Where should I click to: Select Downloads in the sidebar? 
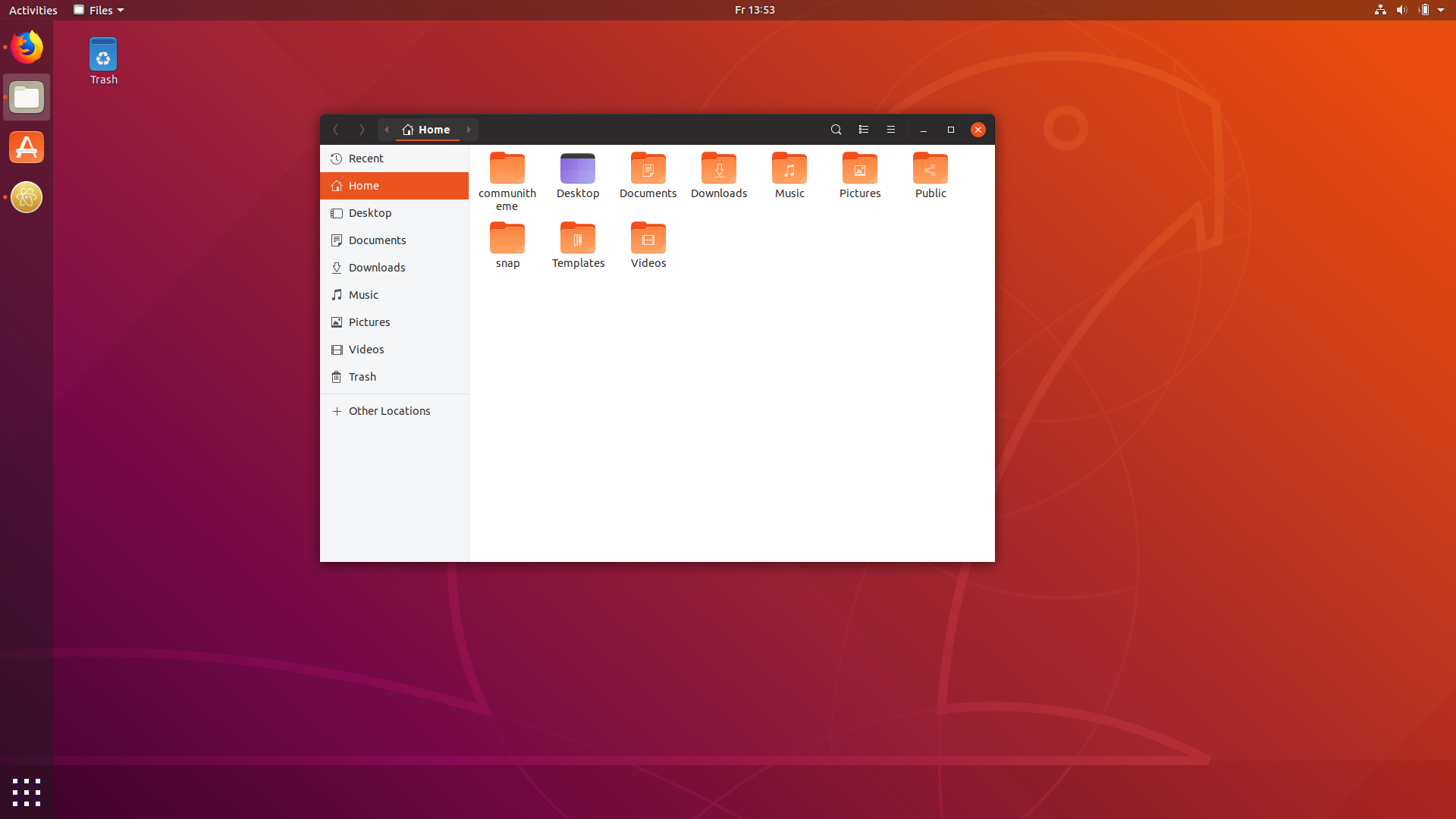pos(377,267)
